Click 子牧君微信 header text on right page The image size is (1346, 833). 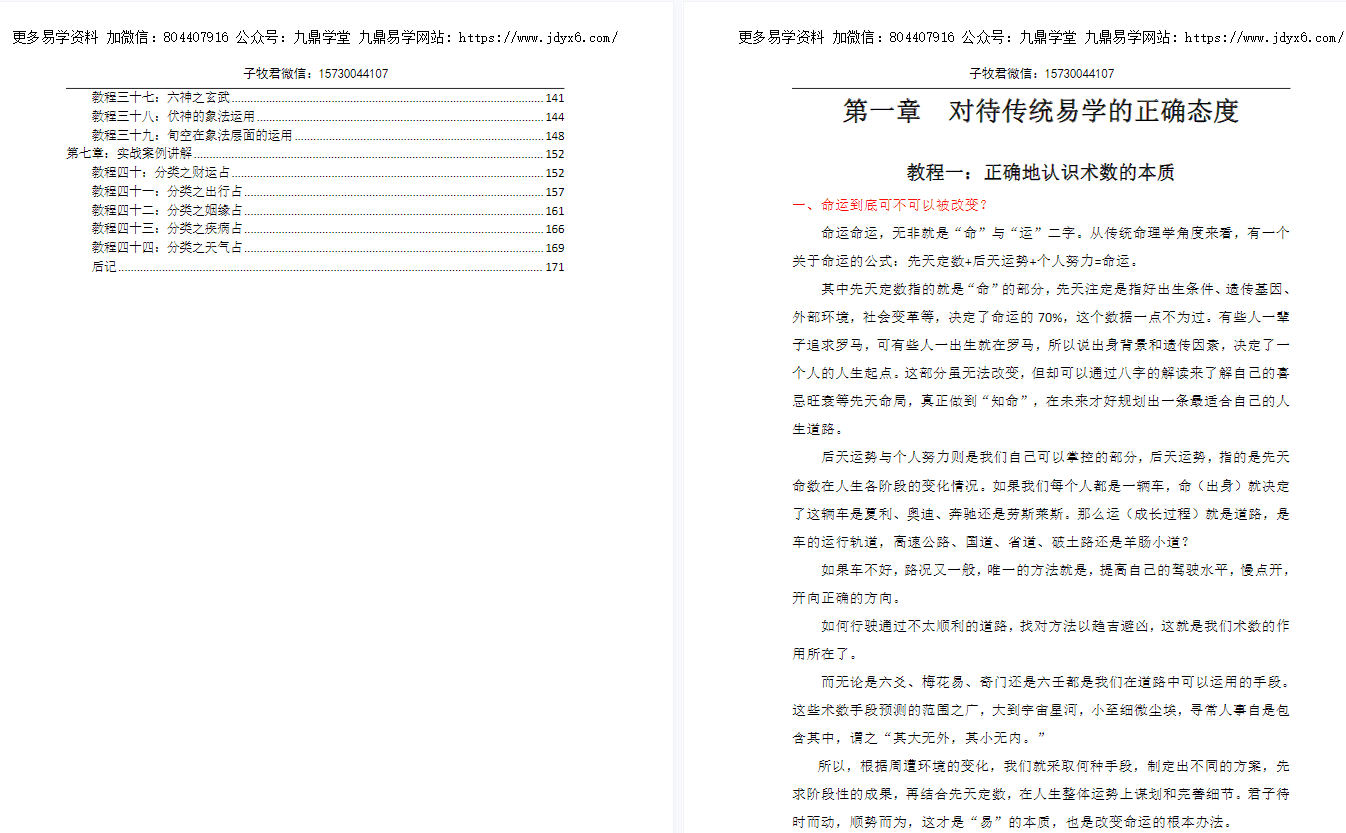click(x=1041, y=74)
